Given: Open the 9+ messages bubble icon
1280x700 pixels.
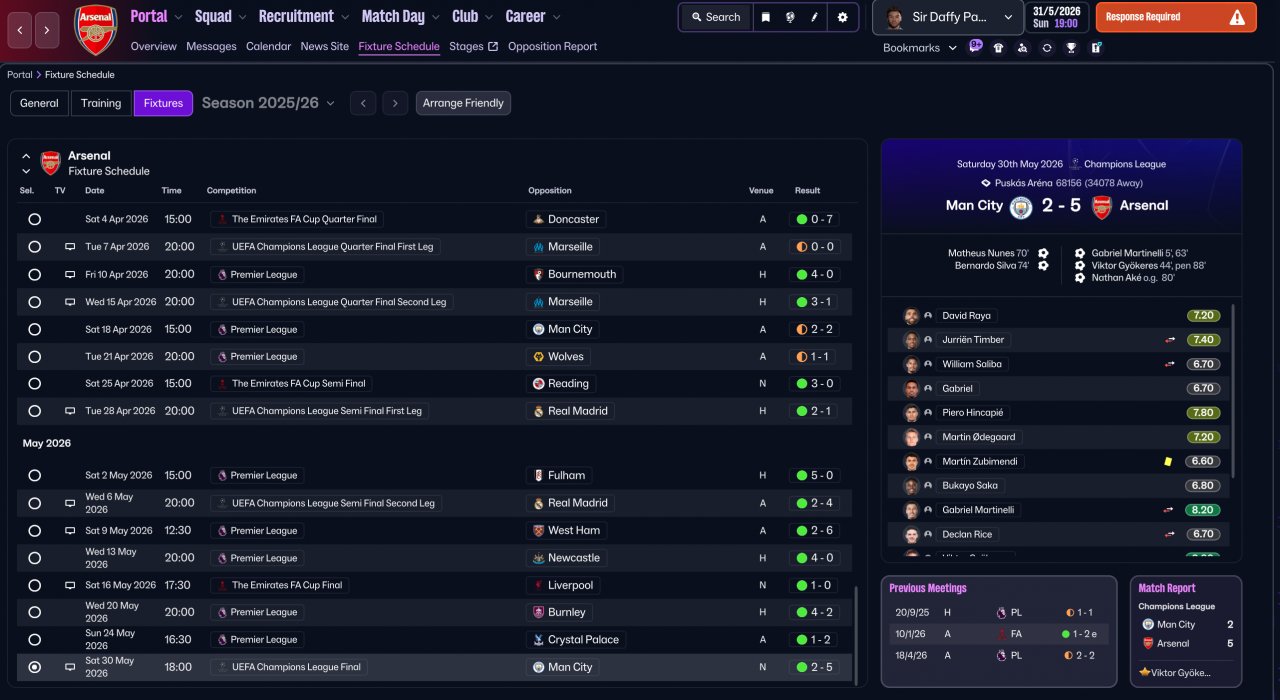Looking at the screenshot, I should 976,47.
